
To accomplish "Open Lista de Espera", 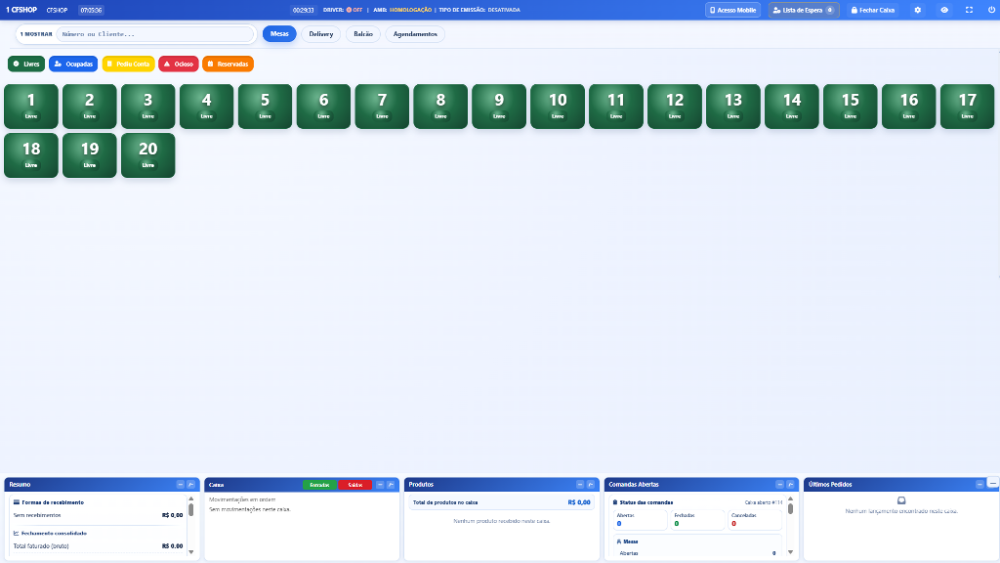I will (804, 10).
